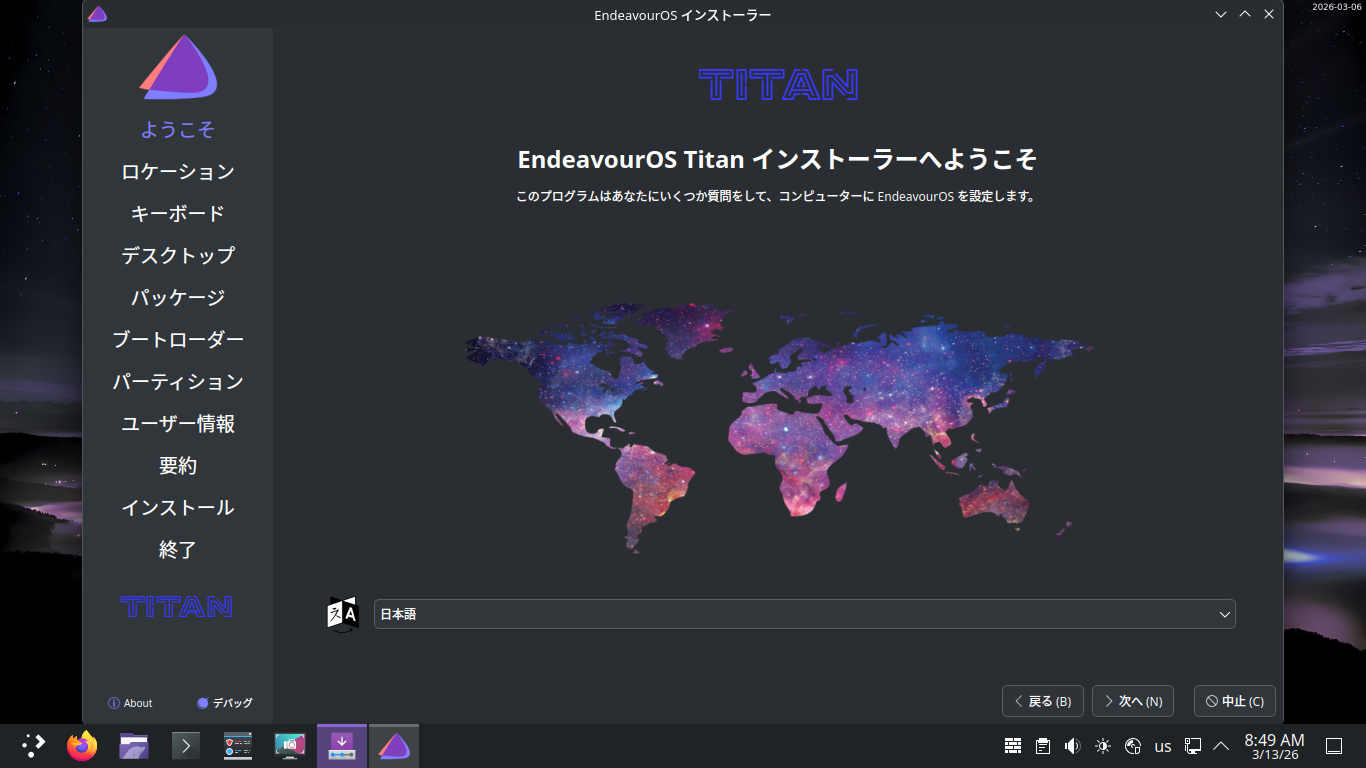Click the welcome heading EndeavourOS Titan インストーラーへようこそ
1366x768 pixels.
777,160
